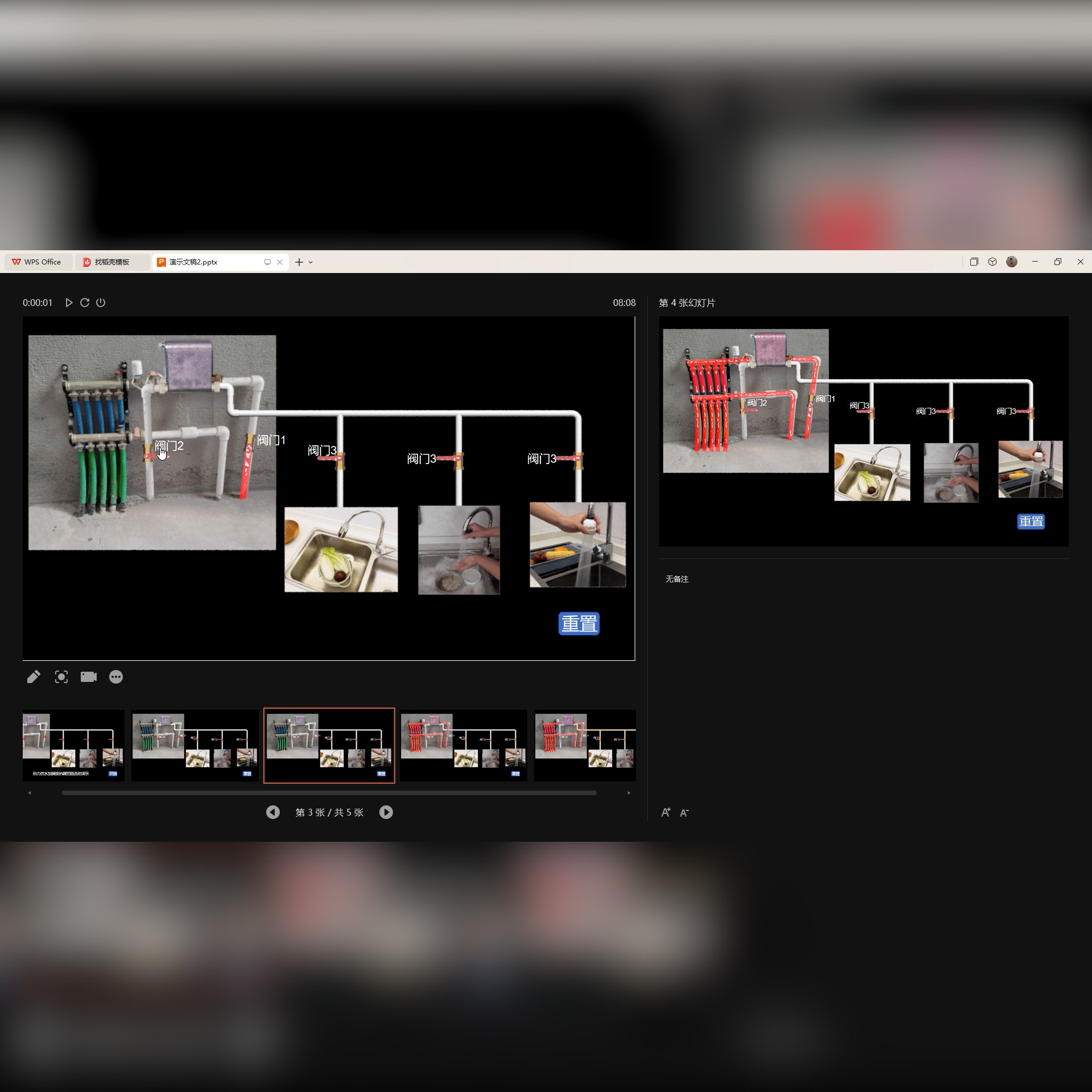Open the more options ellipsis menu
This screenshot has width=1092, height=1092.
(x=116, y=677)
